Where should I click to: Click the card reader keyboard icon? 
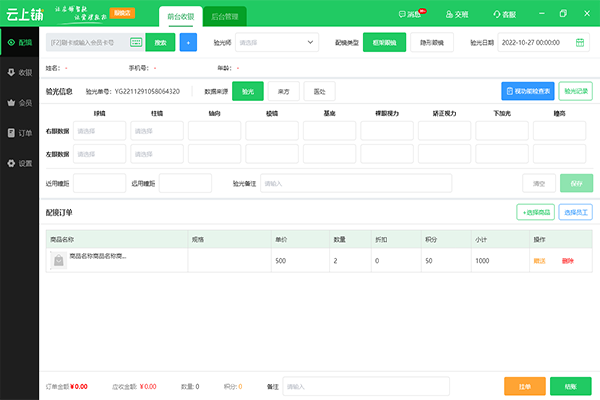(x=136, y=43)
